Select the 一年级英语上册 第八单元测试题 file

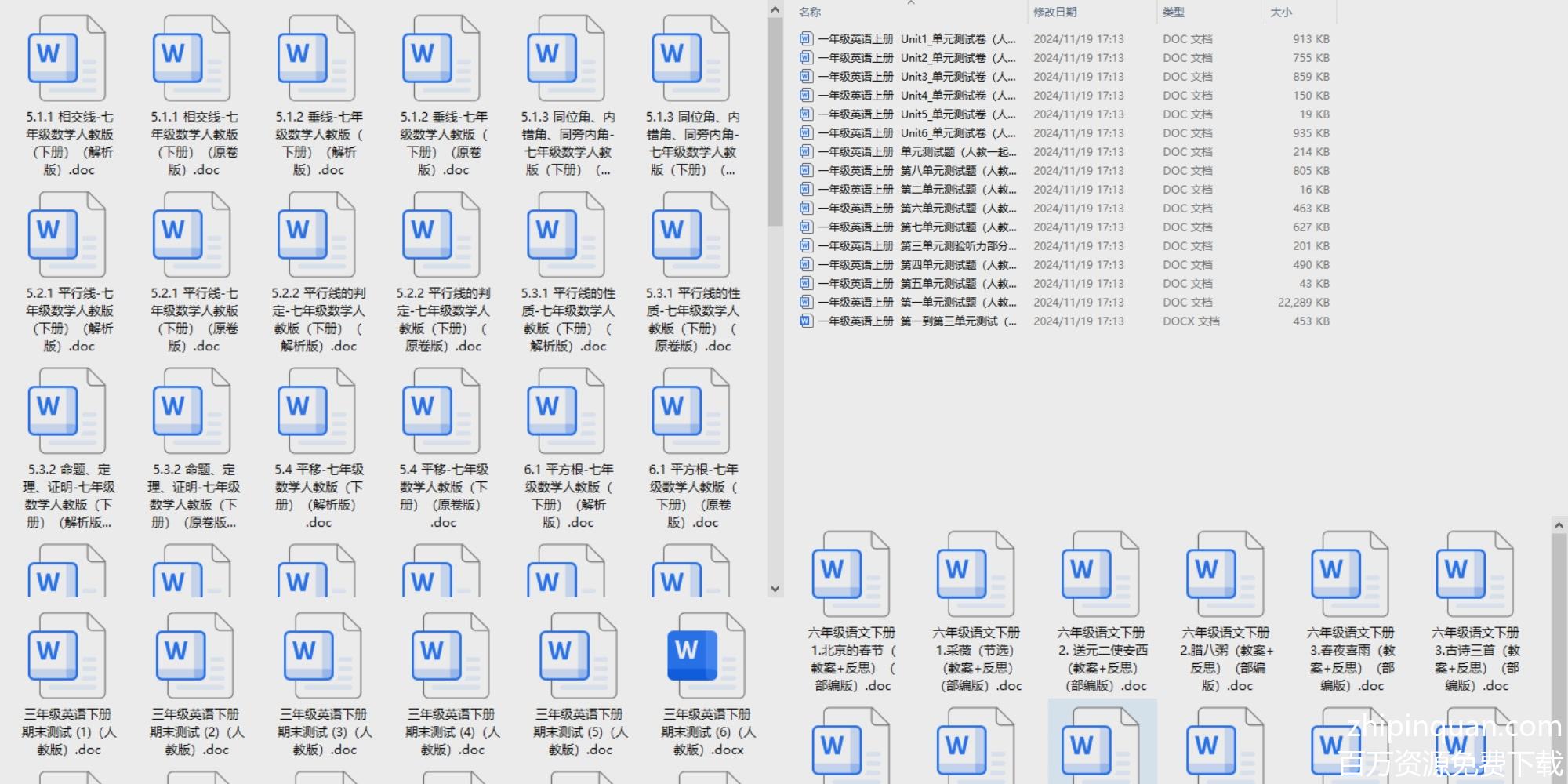[1065, 171]
